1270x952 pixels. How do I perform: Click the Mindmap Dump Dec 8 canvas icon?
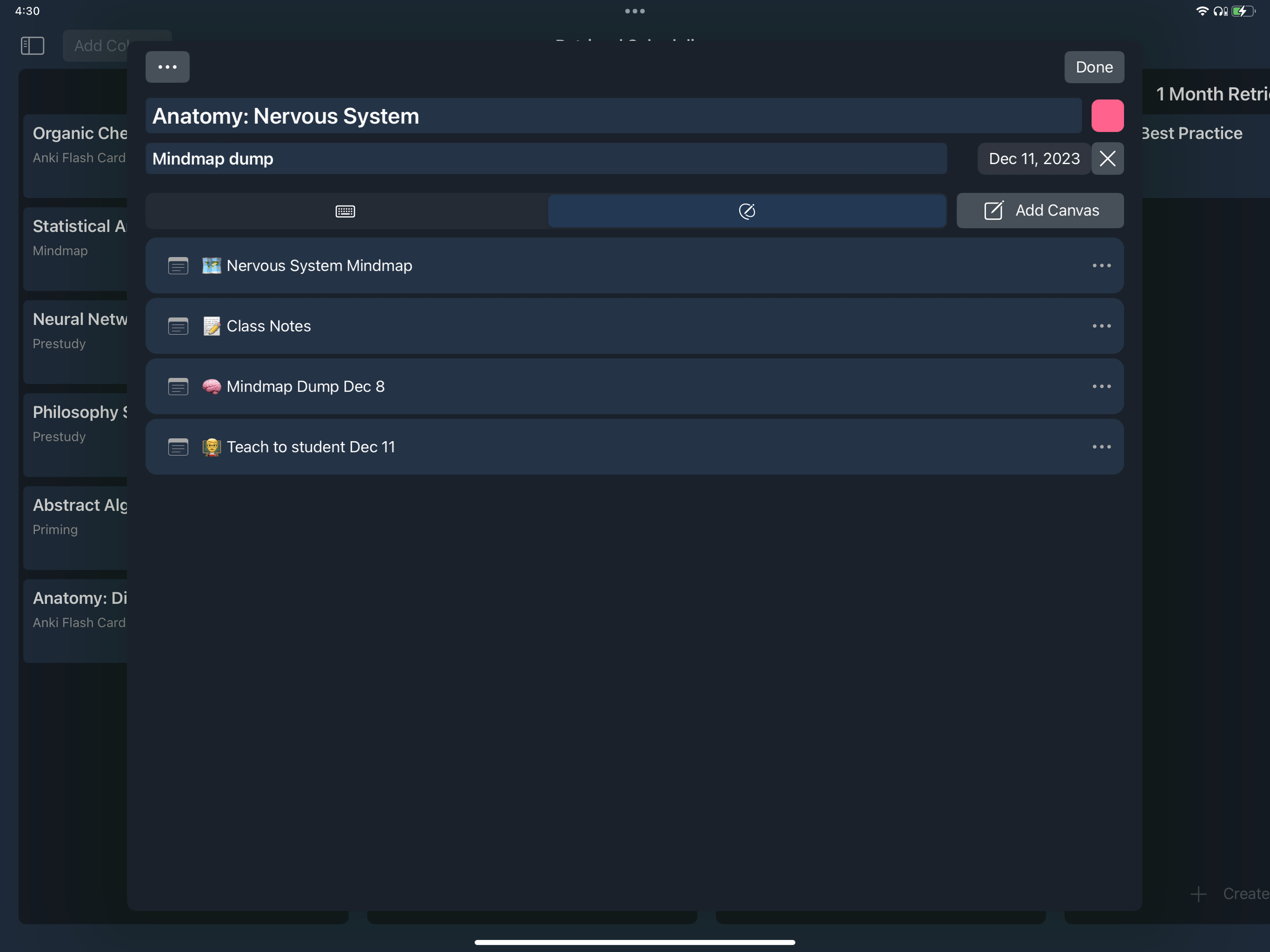pos(178,387)
